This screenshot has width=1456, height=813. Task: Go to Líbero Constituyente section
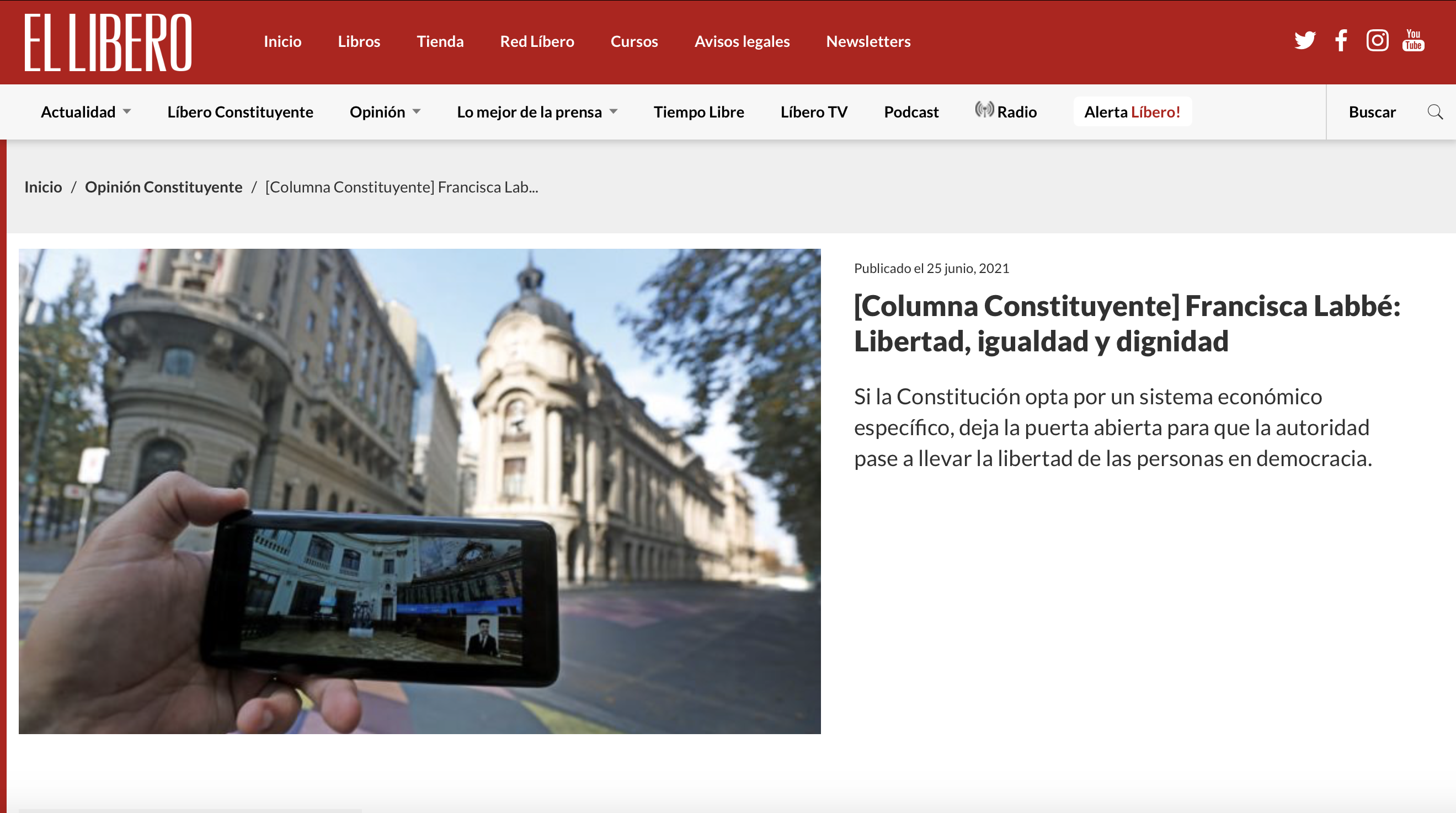[x=240, y=112]
